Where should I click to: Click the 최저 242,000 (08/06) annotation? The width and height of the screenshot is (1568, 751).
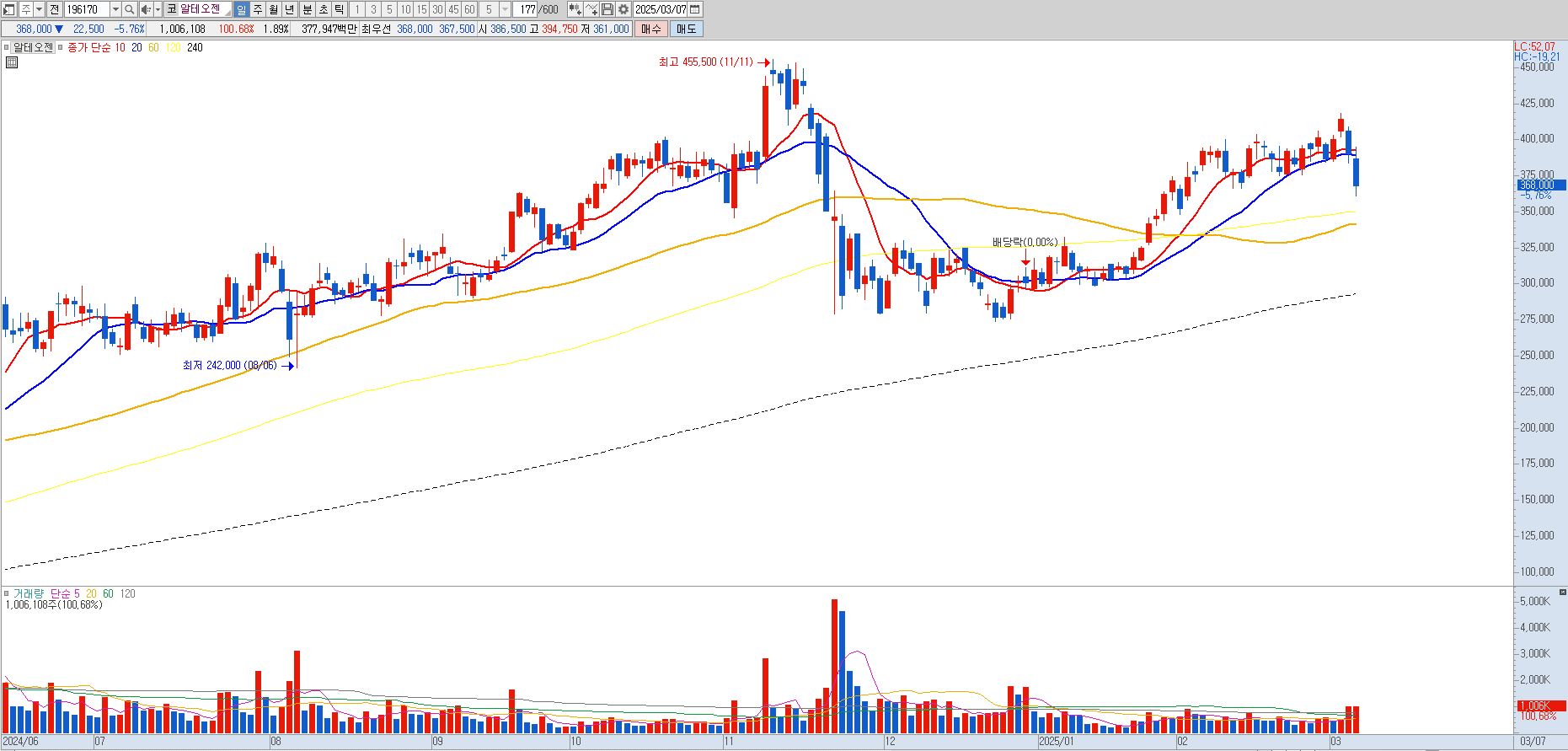coord(229,366)
